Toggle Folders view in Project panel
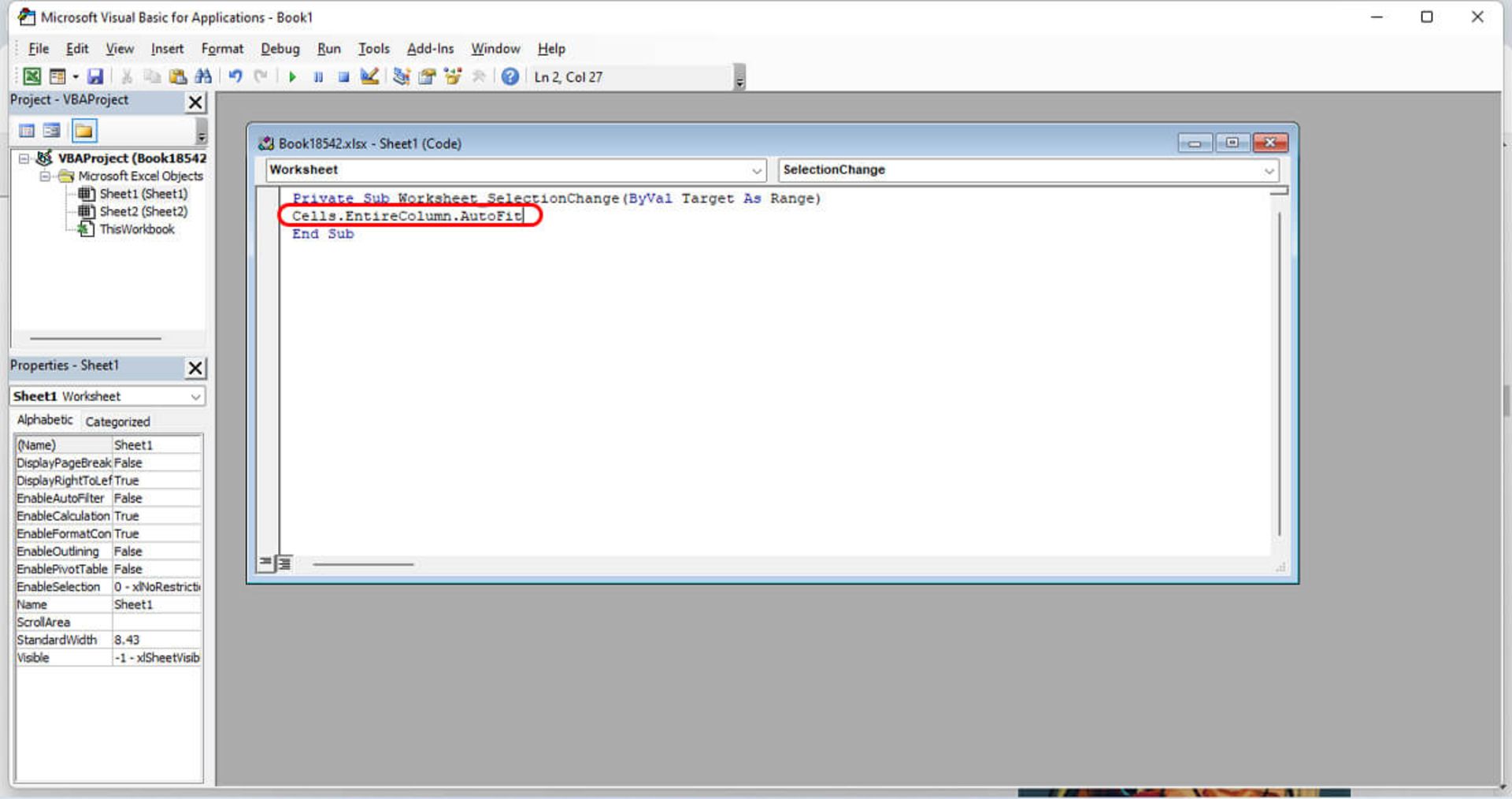The height and width of the screenshot is (799, 1512). [x=83, y=131]
